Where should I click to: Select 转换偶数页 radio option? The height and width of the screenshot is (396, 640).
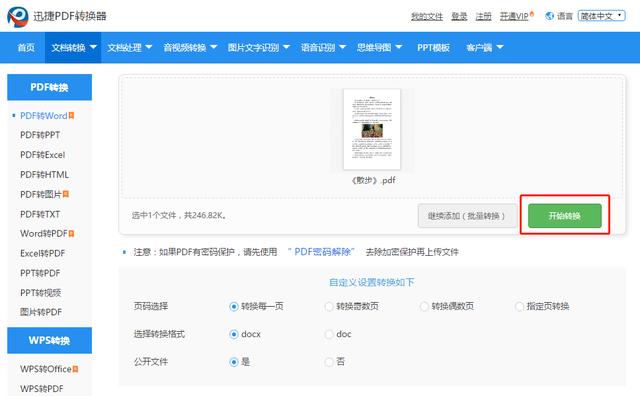[x=424, y=306]
